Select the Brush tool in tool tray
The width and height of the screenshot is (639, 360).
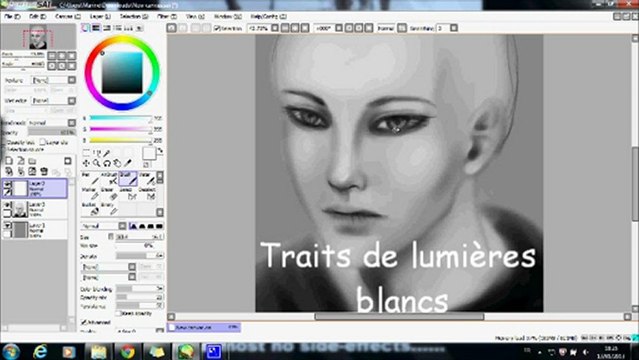pos(128,178)
